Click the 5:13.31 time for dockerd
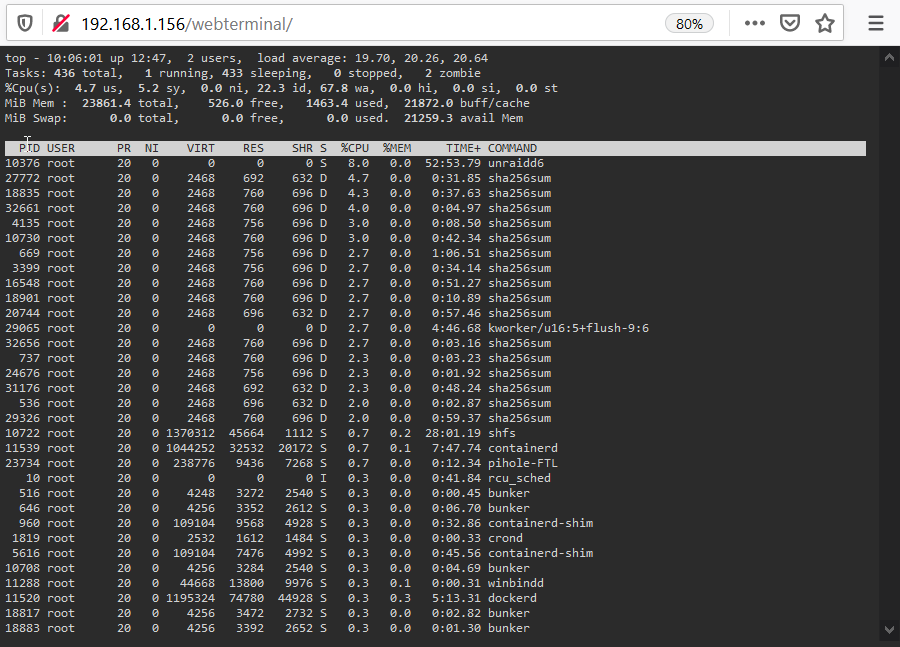 (456, 598)
